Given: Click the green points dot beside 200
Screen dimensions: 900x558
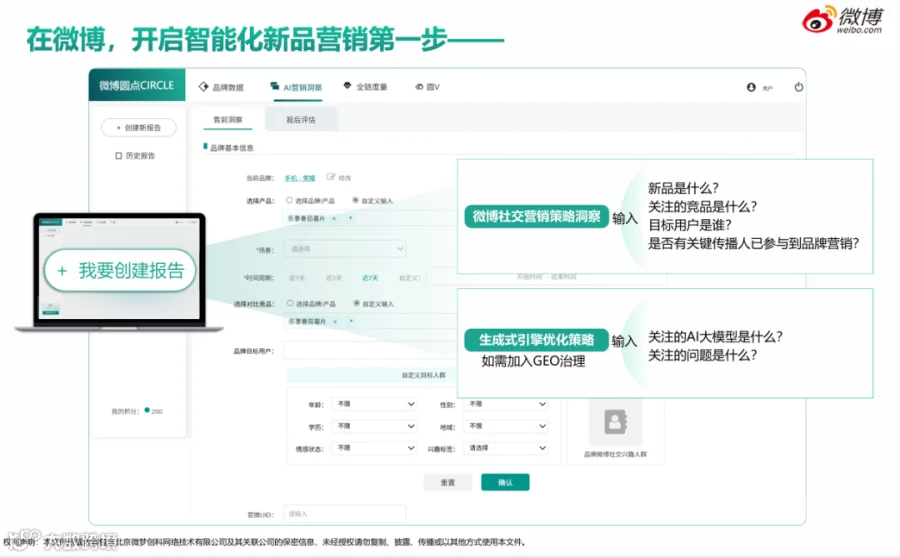Looking at the screenshot, I should [x=147, y=410].
